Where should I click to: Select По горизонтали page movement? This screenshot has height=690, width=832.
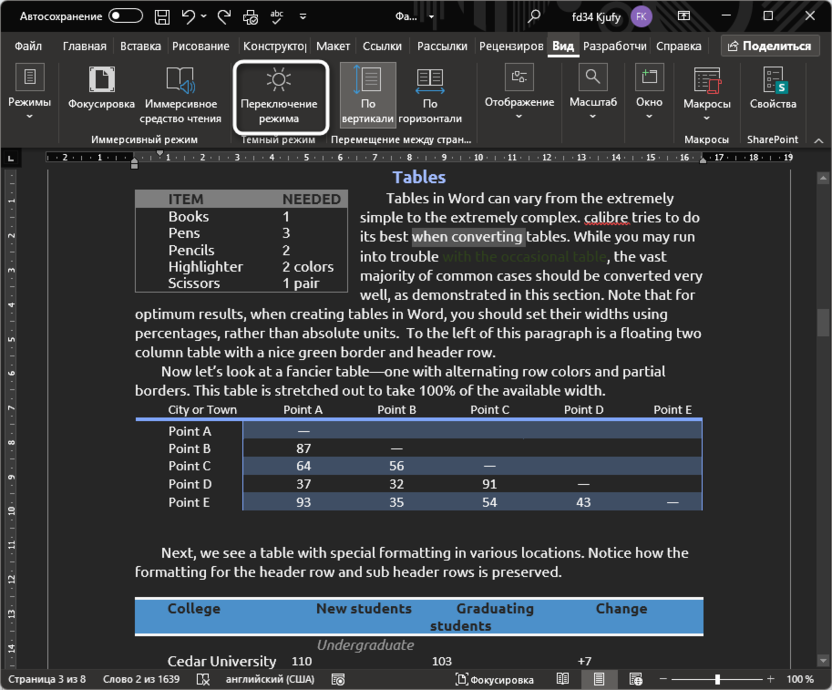(430, 96)
